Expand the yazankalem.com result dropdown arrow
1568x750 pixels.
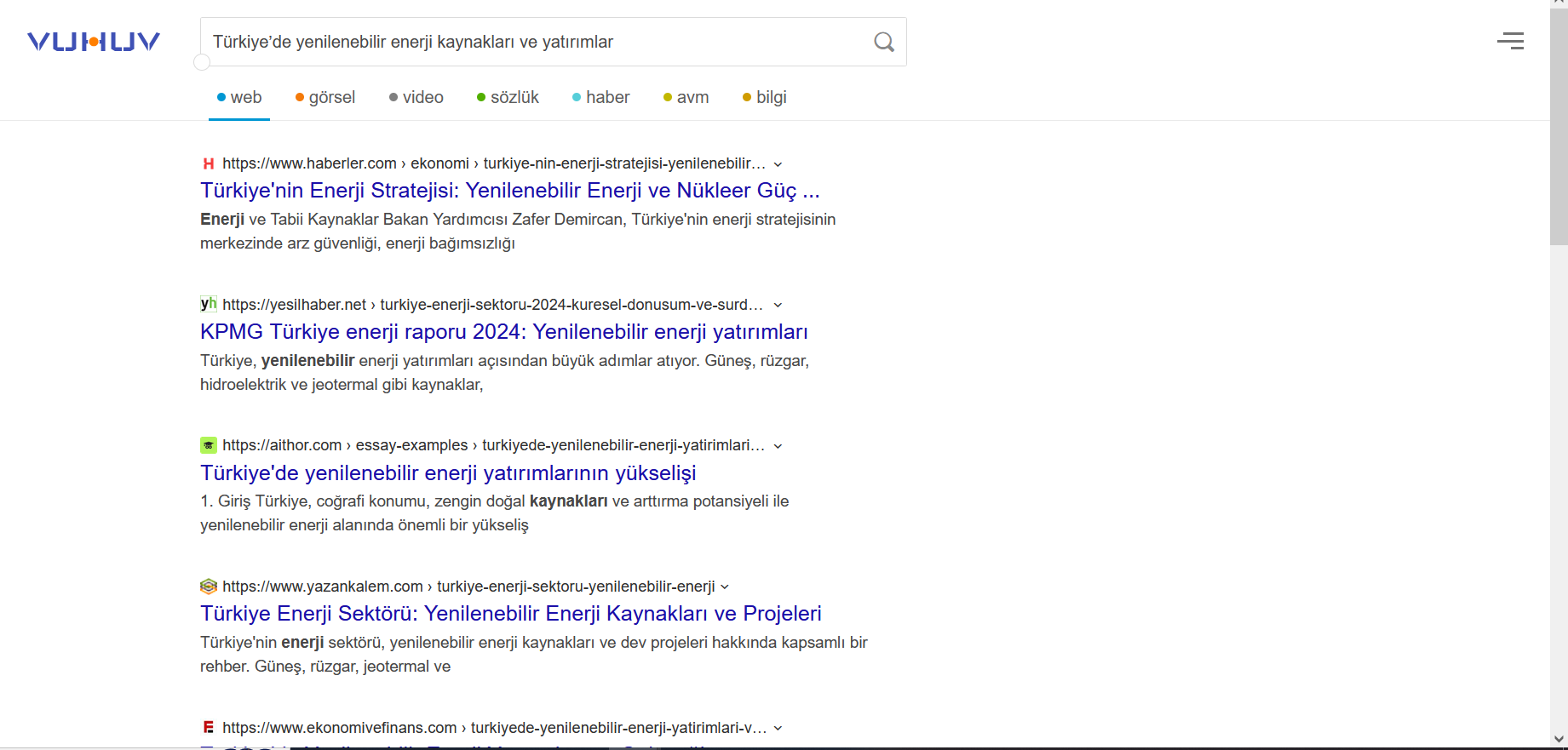point(725,587)
